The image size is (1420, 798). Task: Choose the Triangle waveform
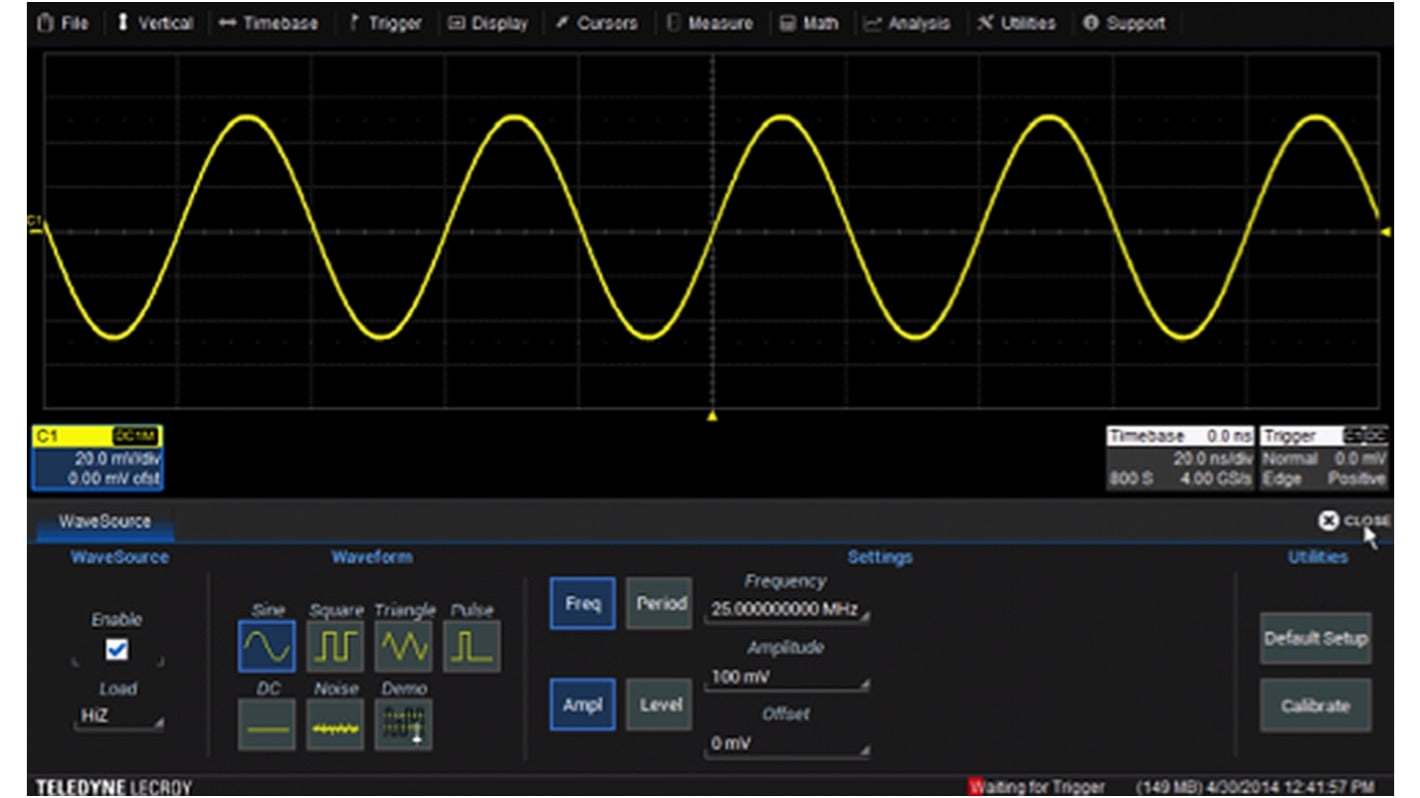click(x=403, y=646)
